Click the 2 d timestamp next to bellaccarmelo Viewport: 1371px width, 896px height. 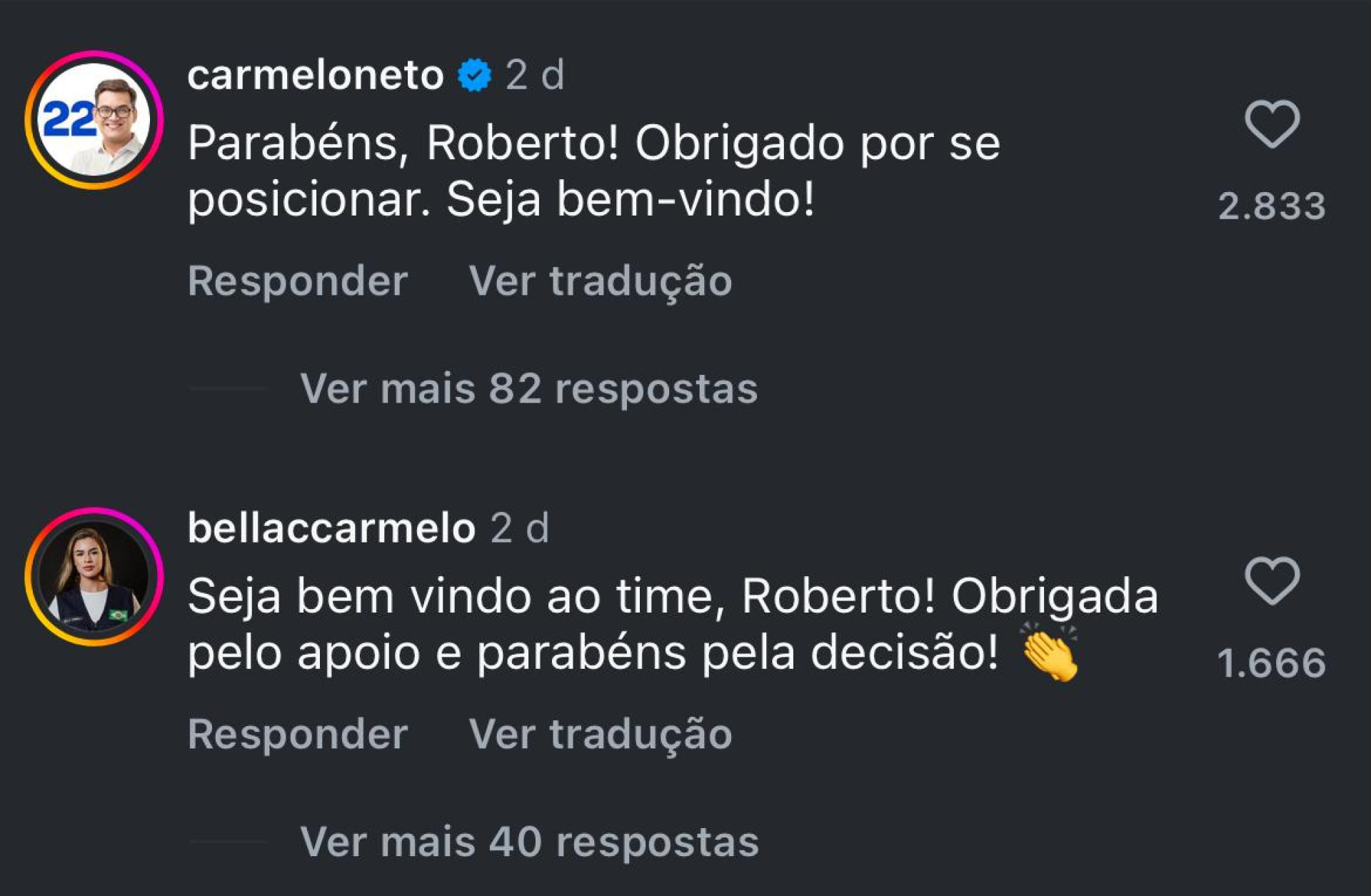click(x=520, y=528)
